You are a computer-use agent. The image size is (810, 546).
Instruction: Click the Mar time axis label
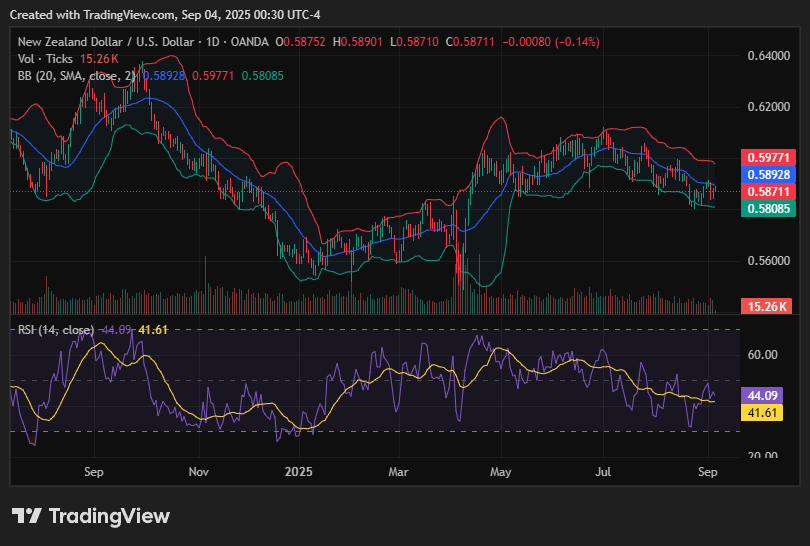tap(398, 472)
